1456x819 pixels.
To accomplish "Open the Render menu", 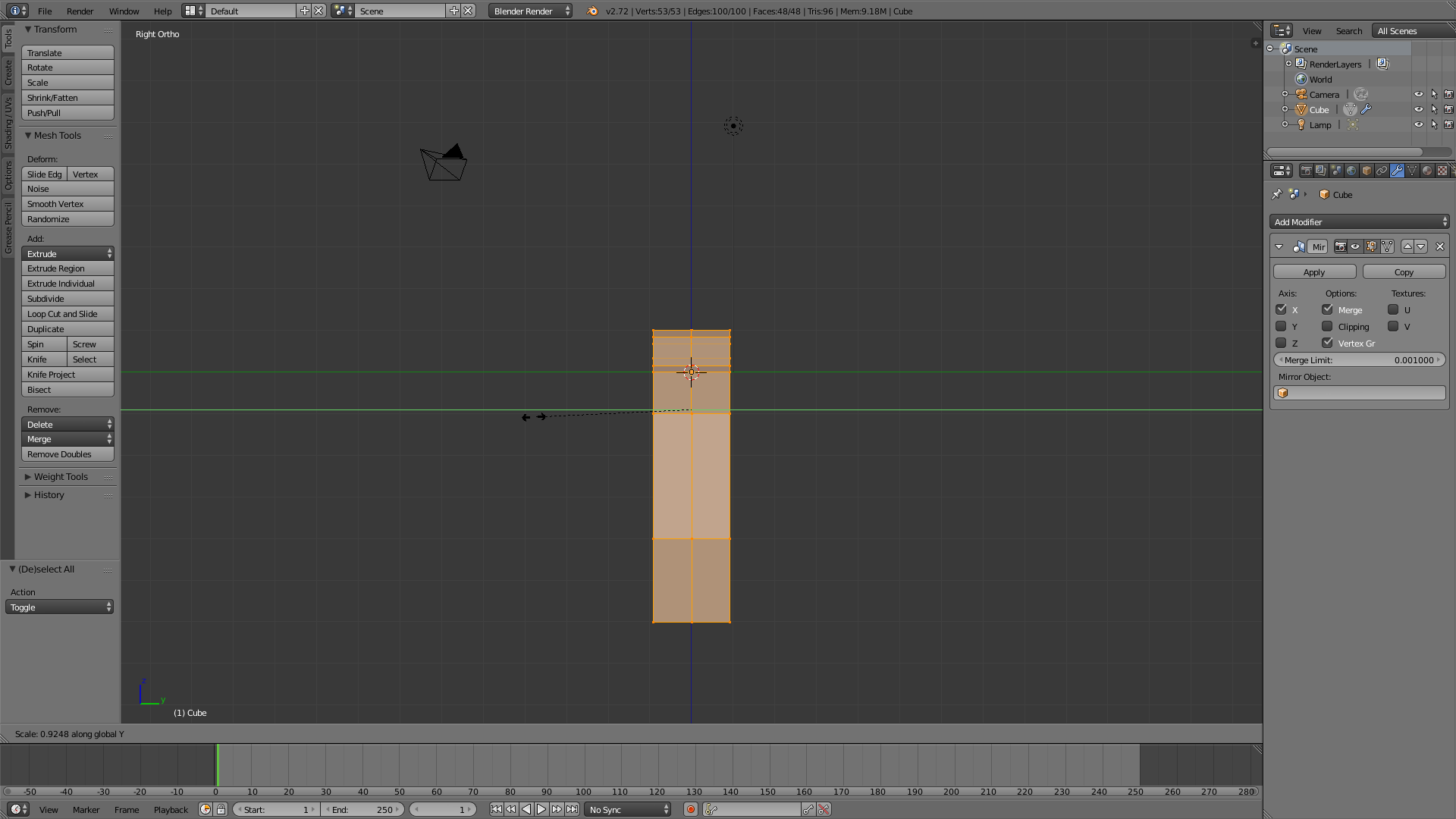I will tap(80, 11).
